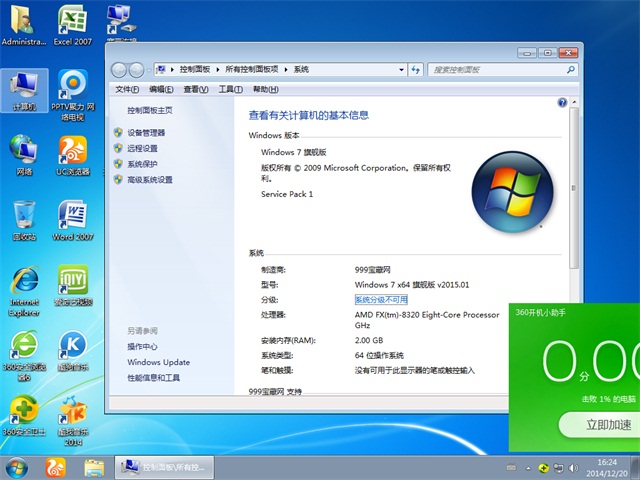
Task: Open the Administrator folder desktop icon
Action: [24, 24]
